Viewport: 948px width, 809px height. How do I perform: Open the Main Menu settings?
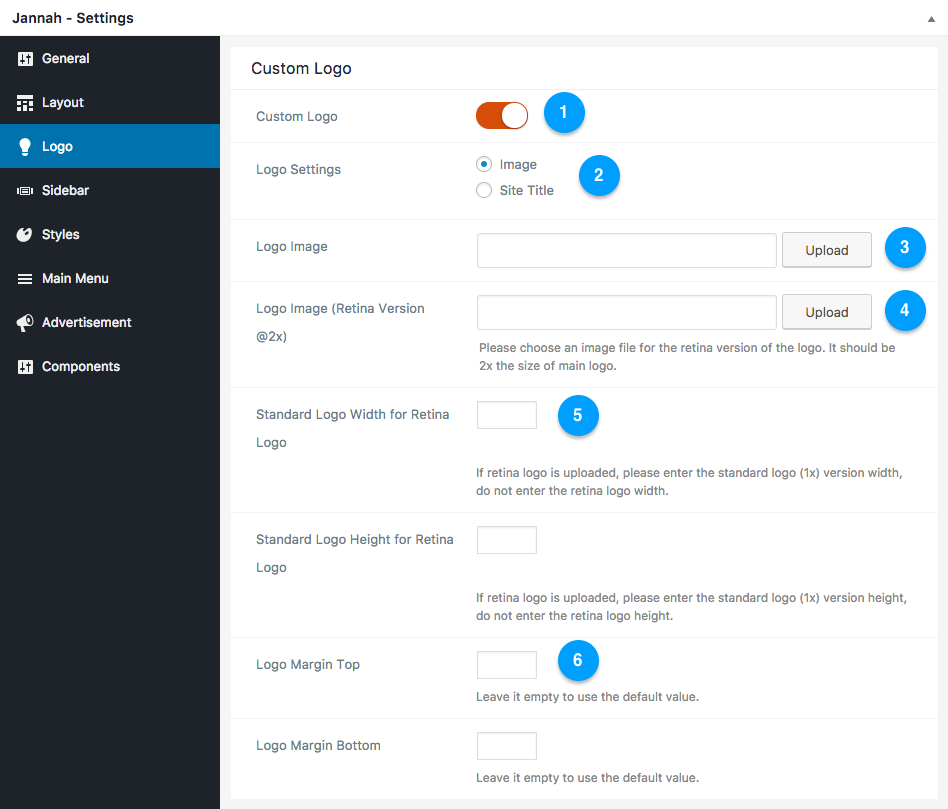[110, 279]
